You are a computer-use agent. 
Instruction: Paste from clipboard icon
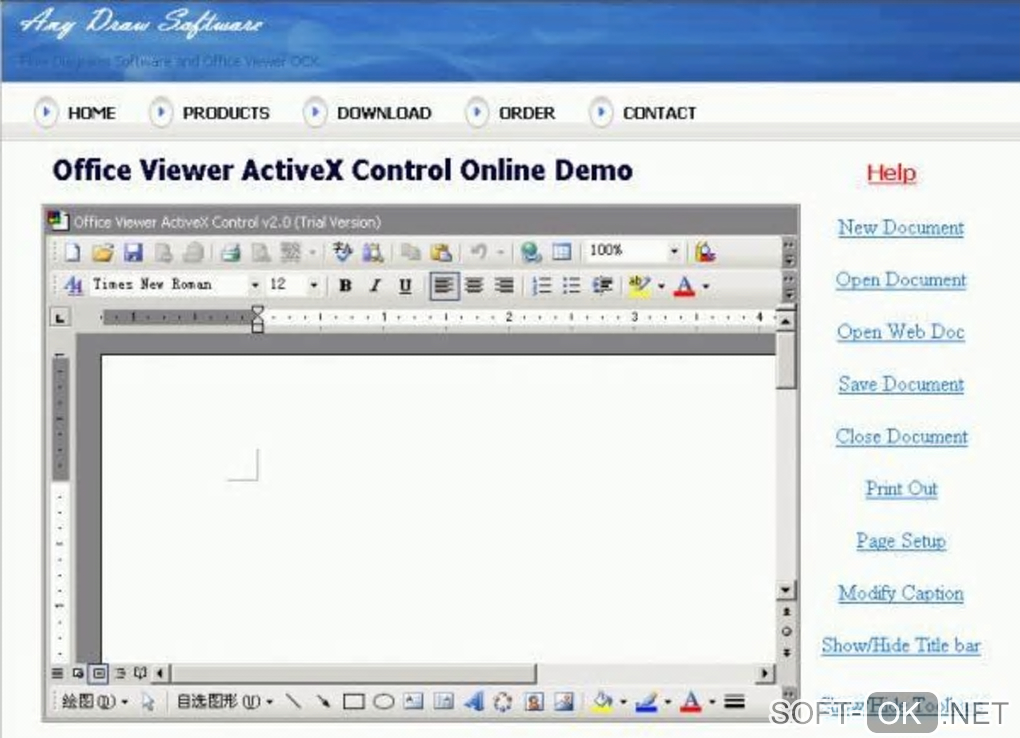pyautogui.click(x=441, y=253)
